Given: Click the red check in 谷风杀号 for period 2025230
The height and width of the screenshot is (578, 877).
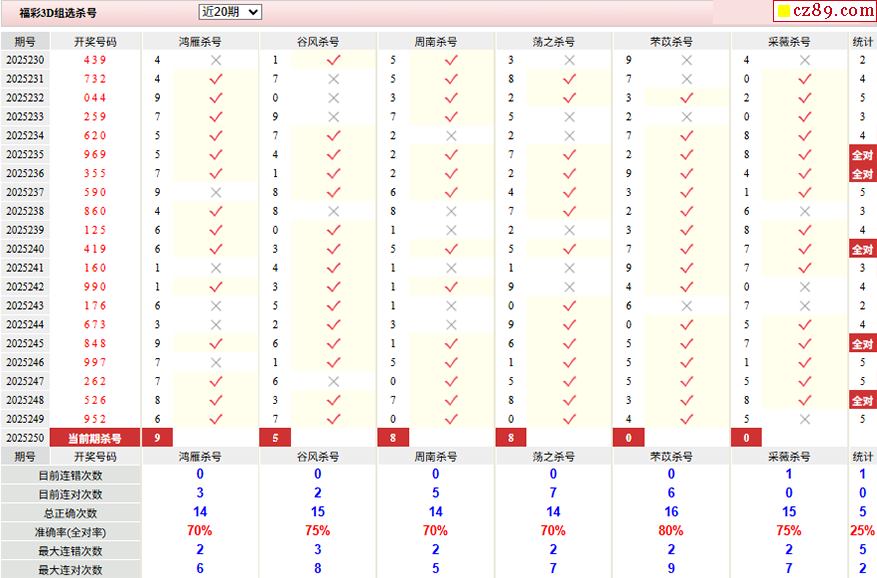Looking at the screenshot, I should click(x=333, y=60).
